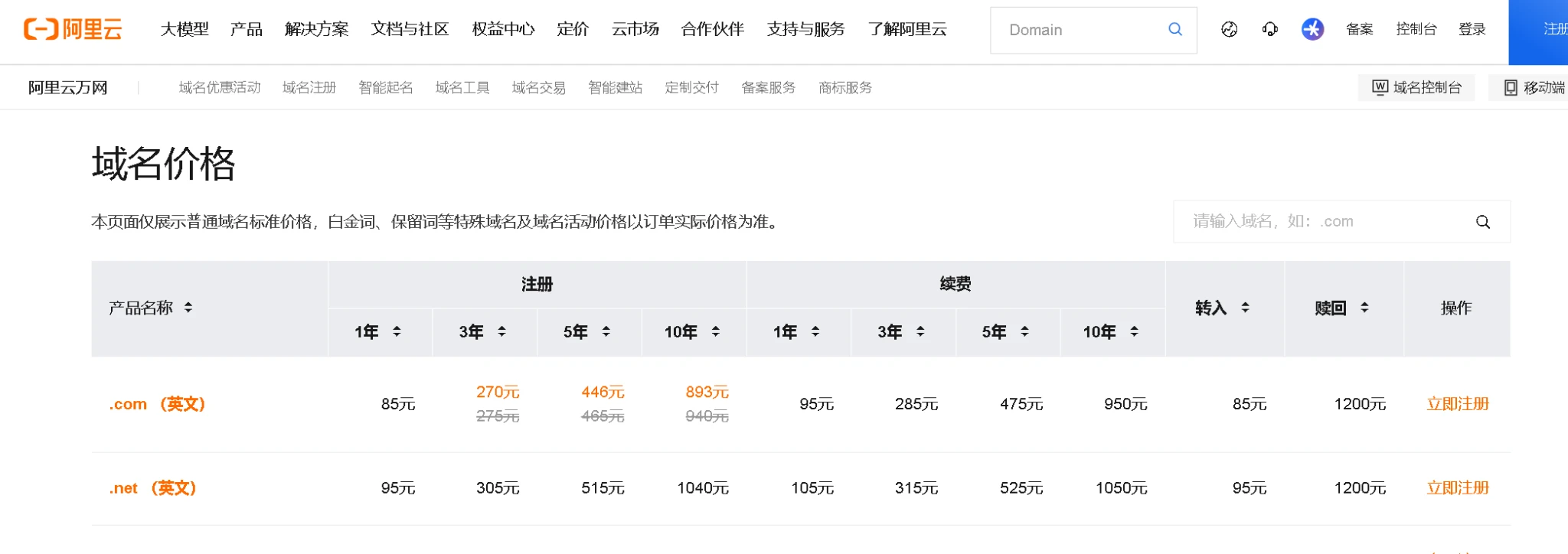Open the globe language icon
Viewport: 1568px width, 554px height.
pos(1230,29)
